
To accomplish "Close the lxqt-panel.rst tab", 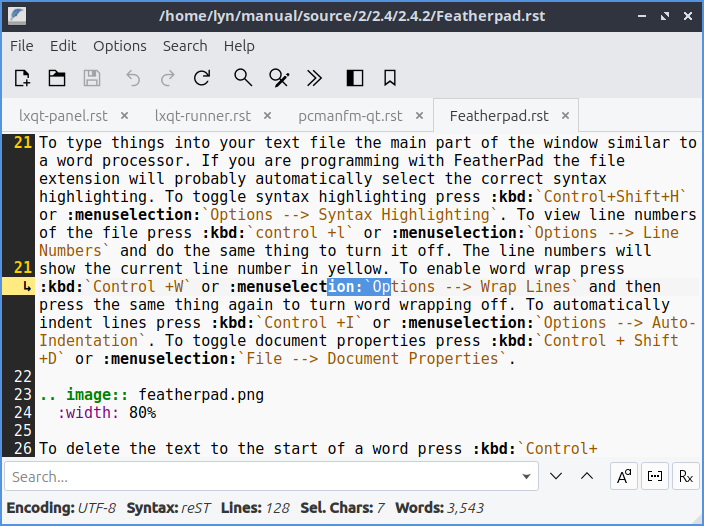I will point(126,116).
